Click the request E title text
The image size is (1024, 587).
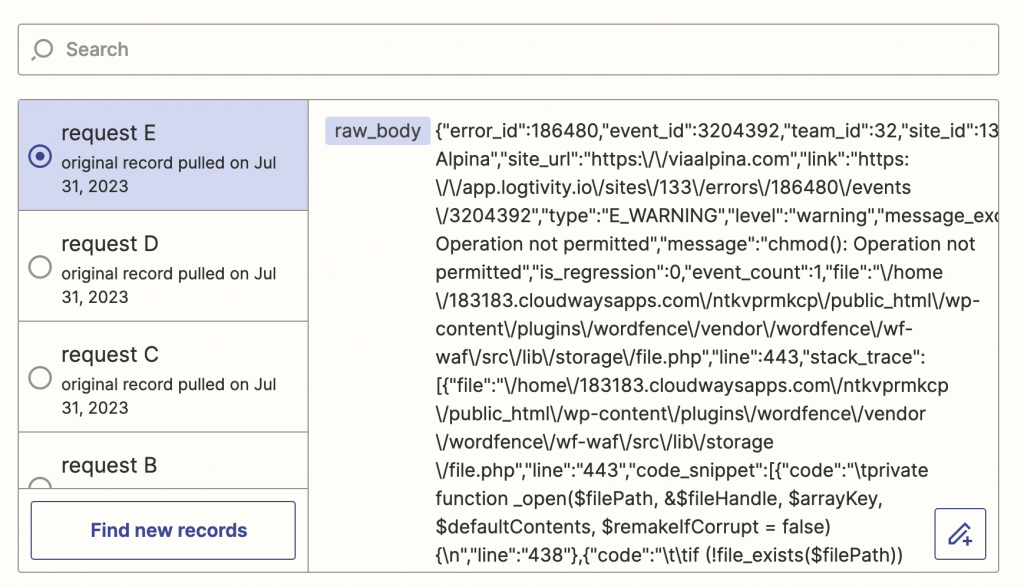[108, 133]
